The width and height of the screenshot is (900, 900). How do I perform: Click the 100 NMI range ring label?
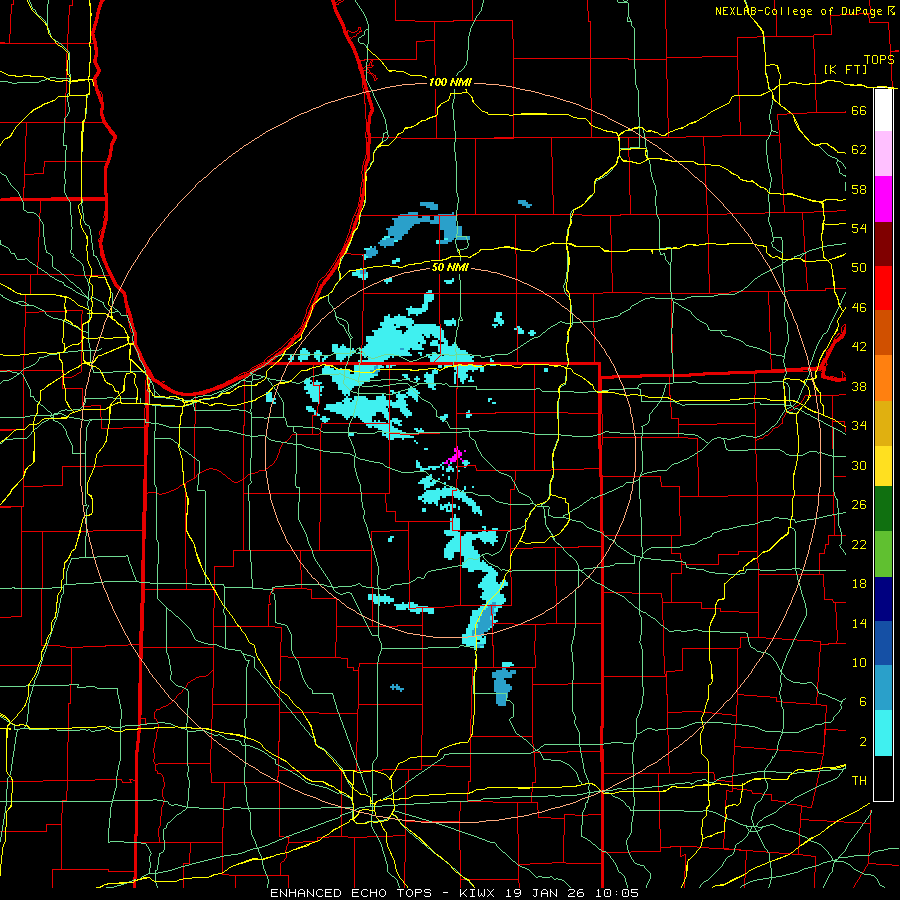pyautogui.click(x=450, y=82)
